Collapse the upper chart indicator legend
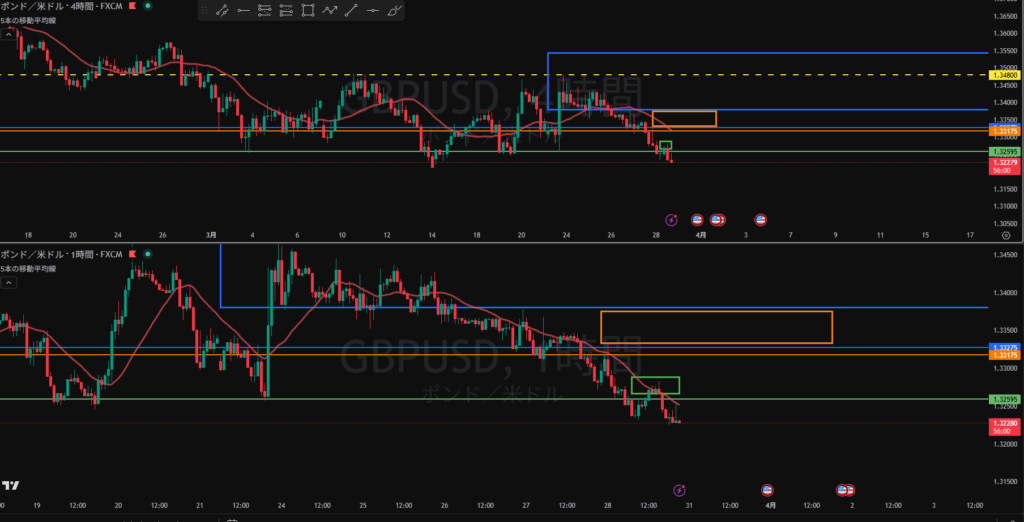1024x522 pixels. coord(9,33)
